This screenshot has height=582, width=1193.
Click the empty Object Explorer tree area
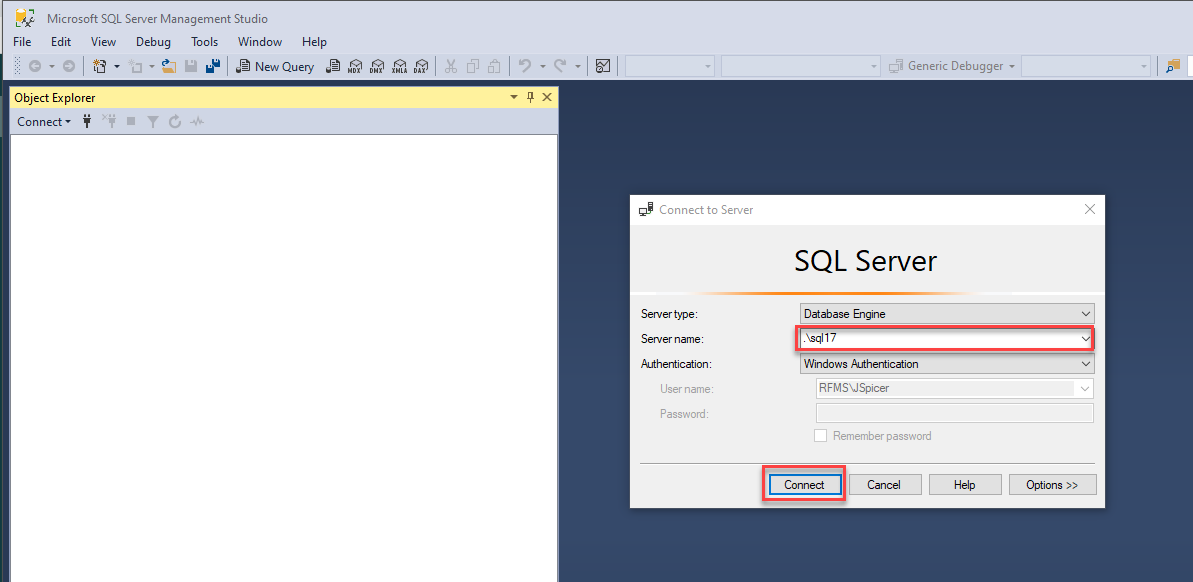284,358
